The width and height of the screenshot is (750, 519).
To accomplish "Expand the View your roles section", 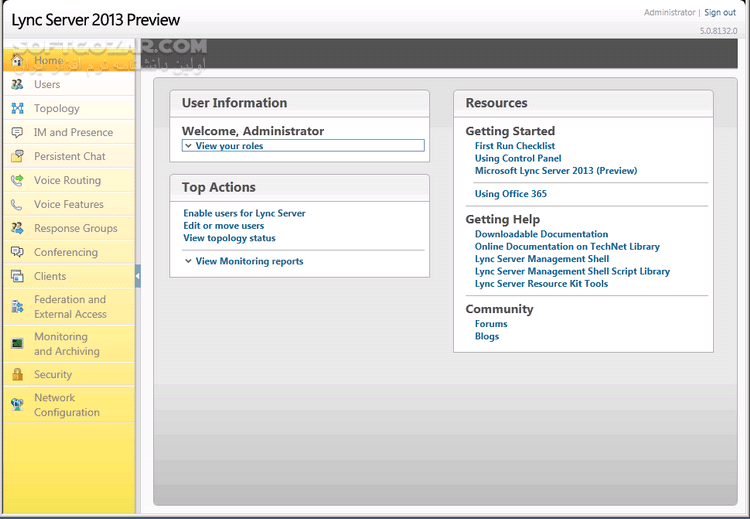I will [x=229, y=146].
